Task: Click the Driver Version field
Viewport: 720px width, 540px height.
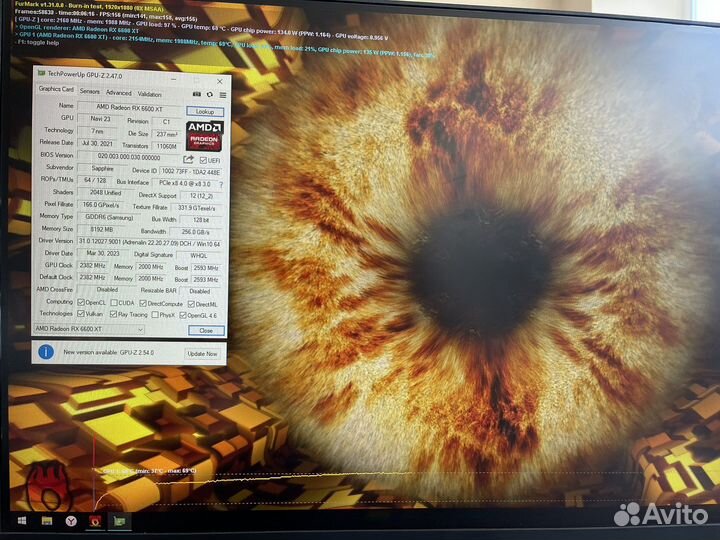Action: [x=149, y=243]
